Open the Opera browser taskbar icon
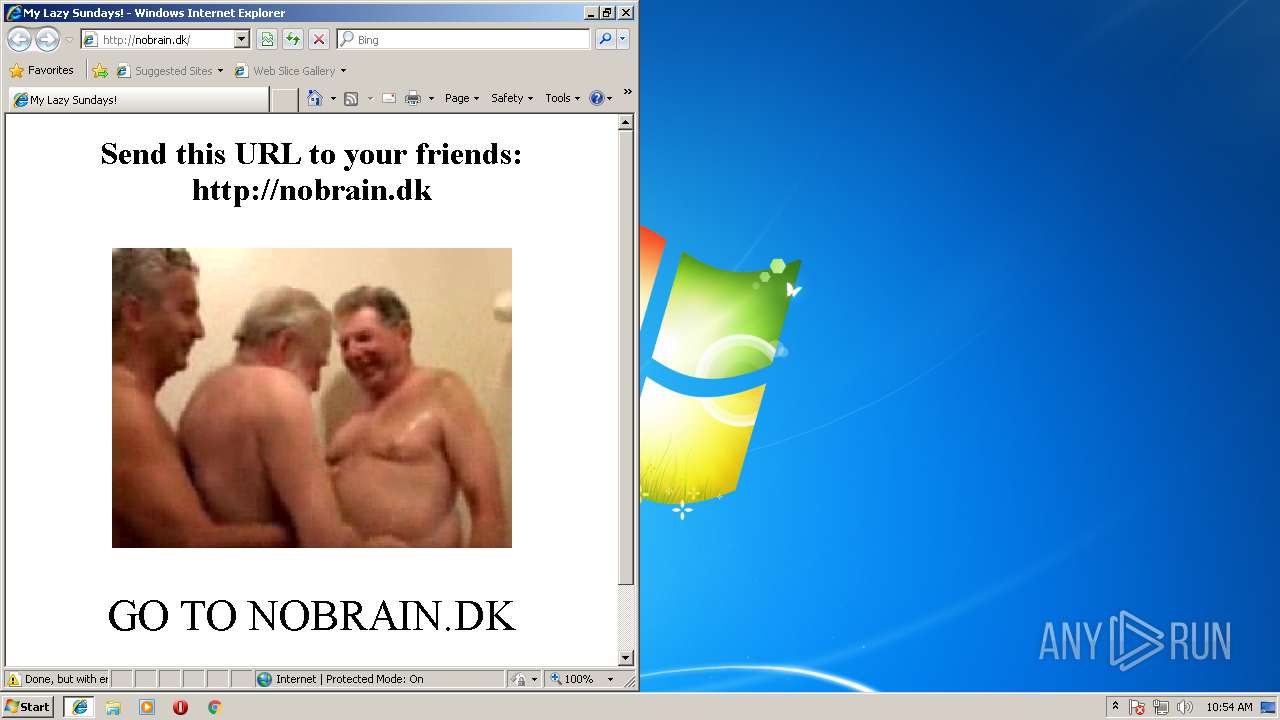The image size is (1280, 720). pyautogui.click(x=180, y=707)
